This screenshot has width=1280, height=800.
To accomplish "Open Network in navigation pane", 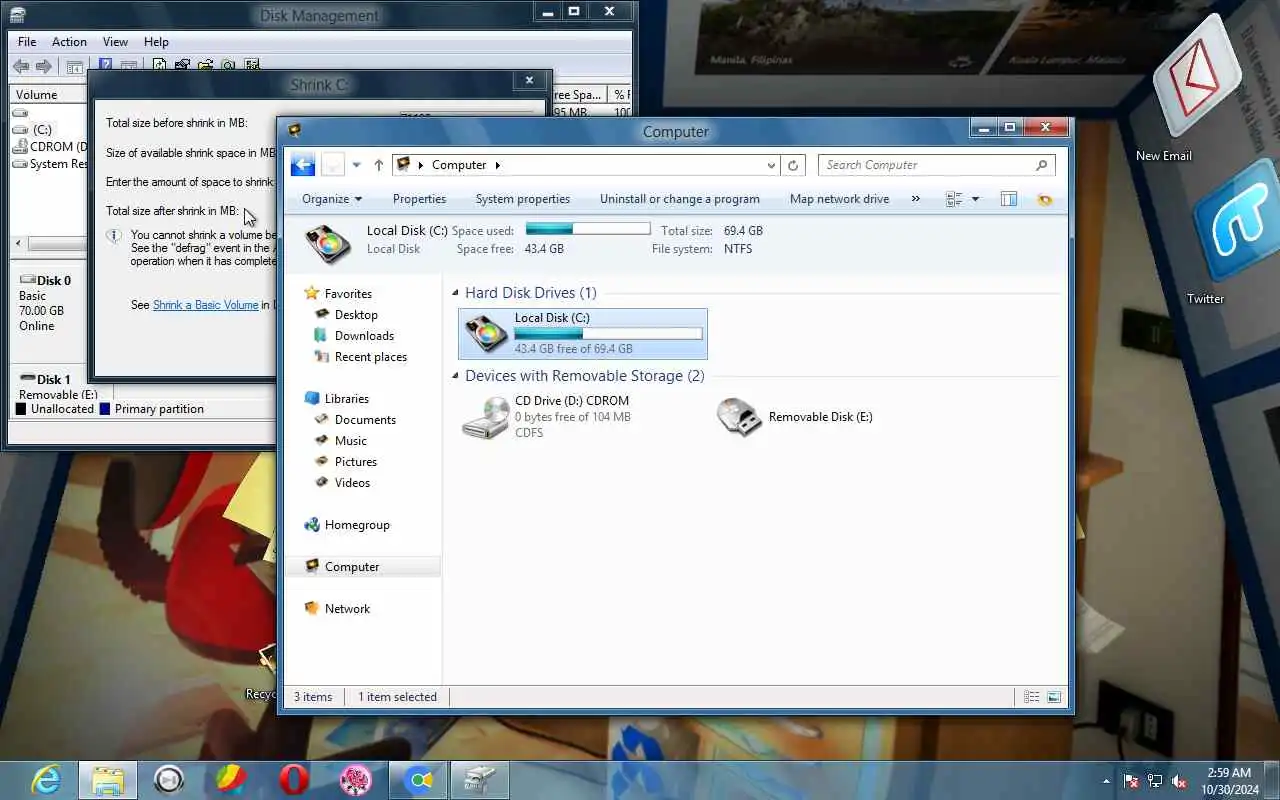I will pos(347,608).
